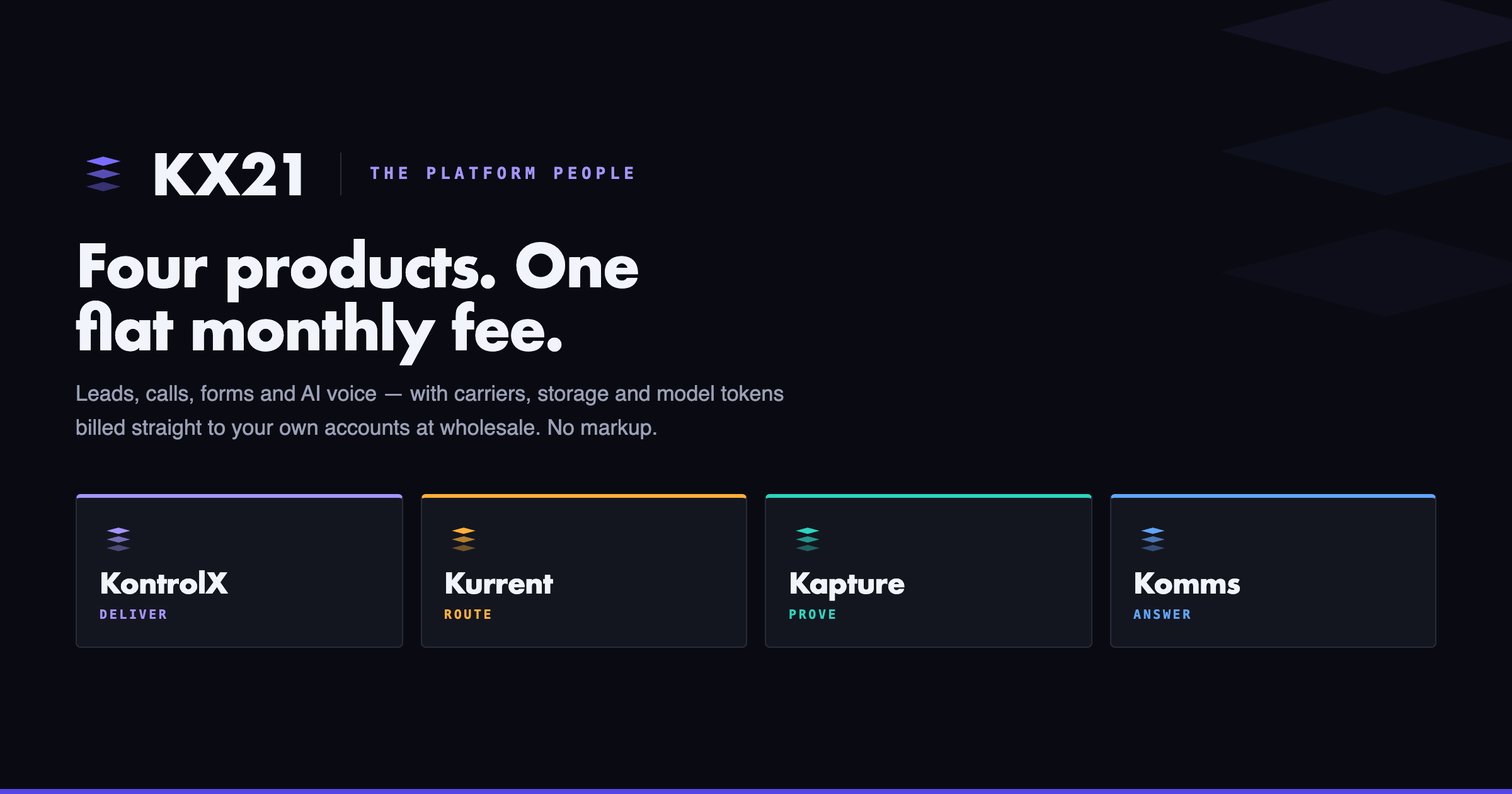The image size is (1512, 794).
Task: Click the PROVE label under Kapture
Action: [813, 614]
